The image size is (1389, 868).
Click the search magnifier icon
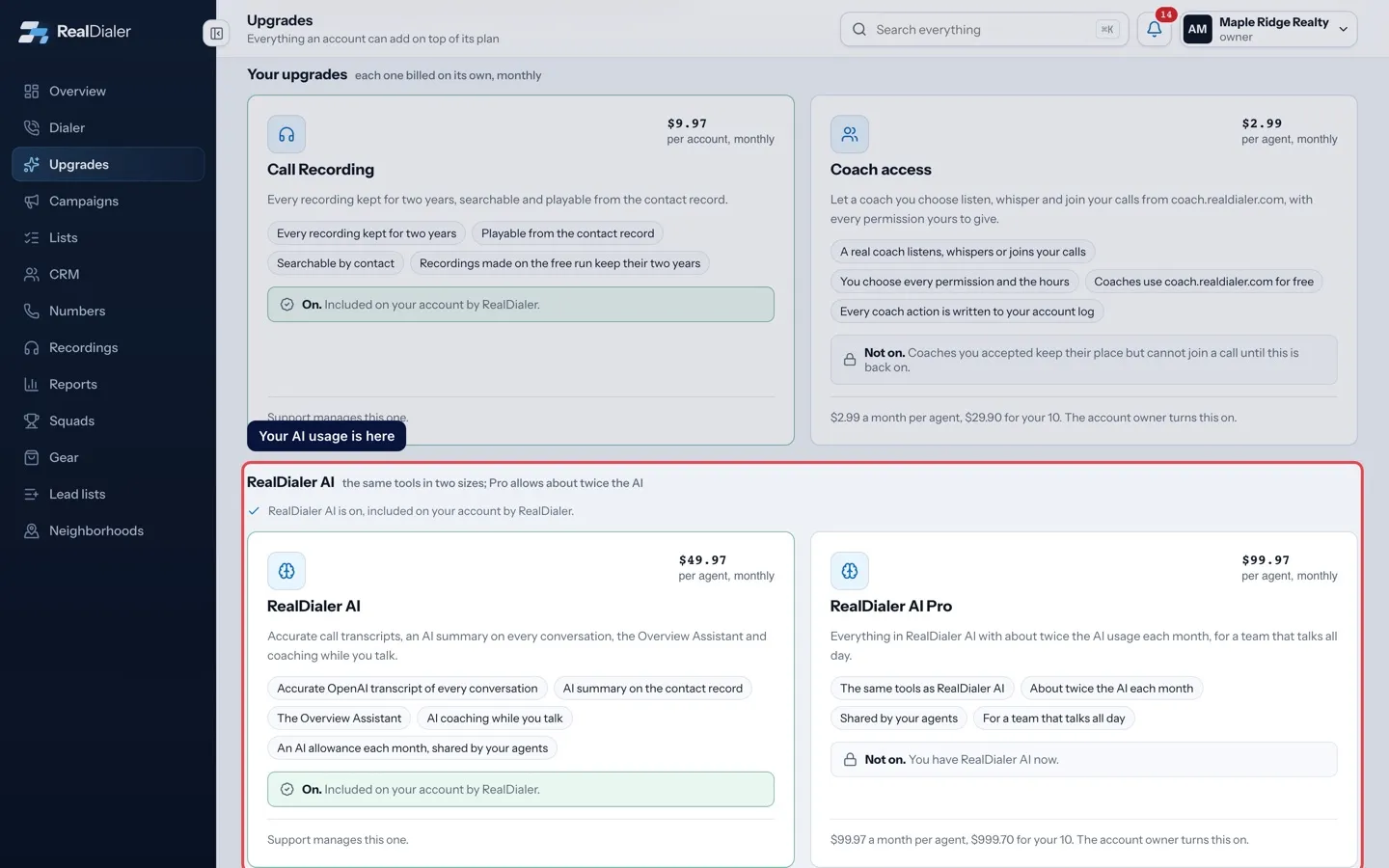click(x=859, y=30)
